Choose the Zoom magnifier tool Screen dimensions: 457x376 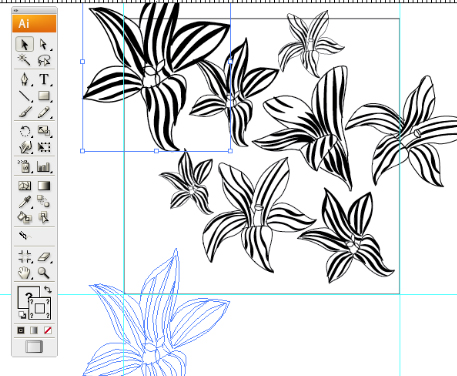44,273
